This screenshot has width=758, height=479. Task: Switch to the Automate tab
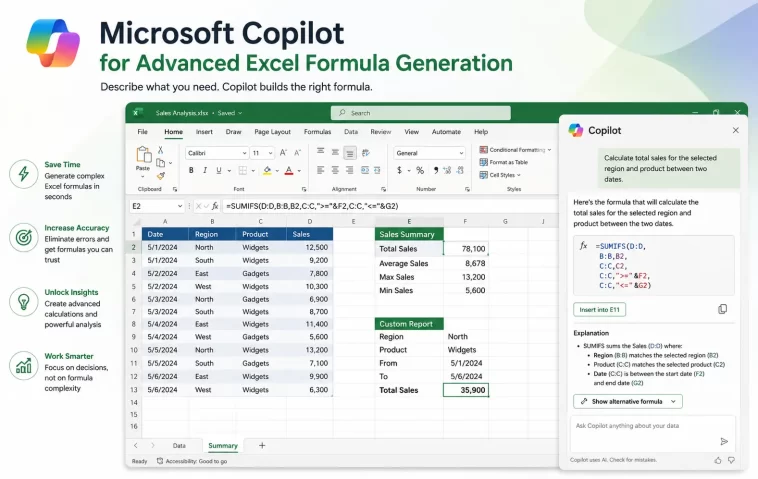tap(446, 131)
